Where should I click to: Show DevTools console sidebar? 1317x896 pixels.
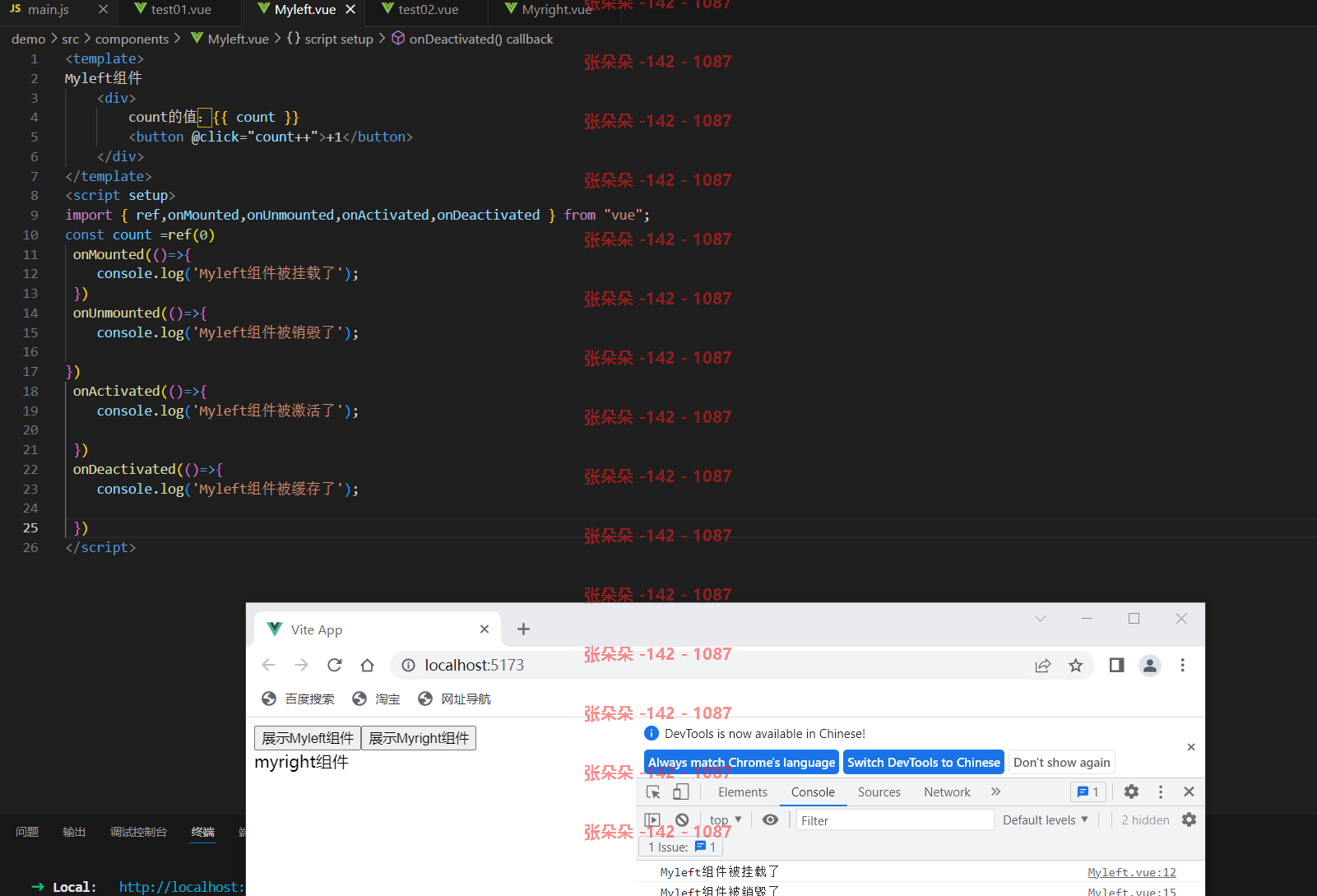pos(652,819)
